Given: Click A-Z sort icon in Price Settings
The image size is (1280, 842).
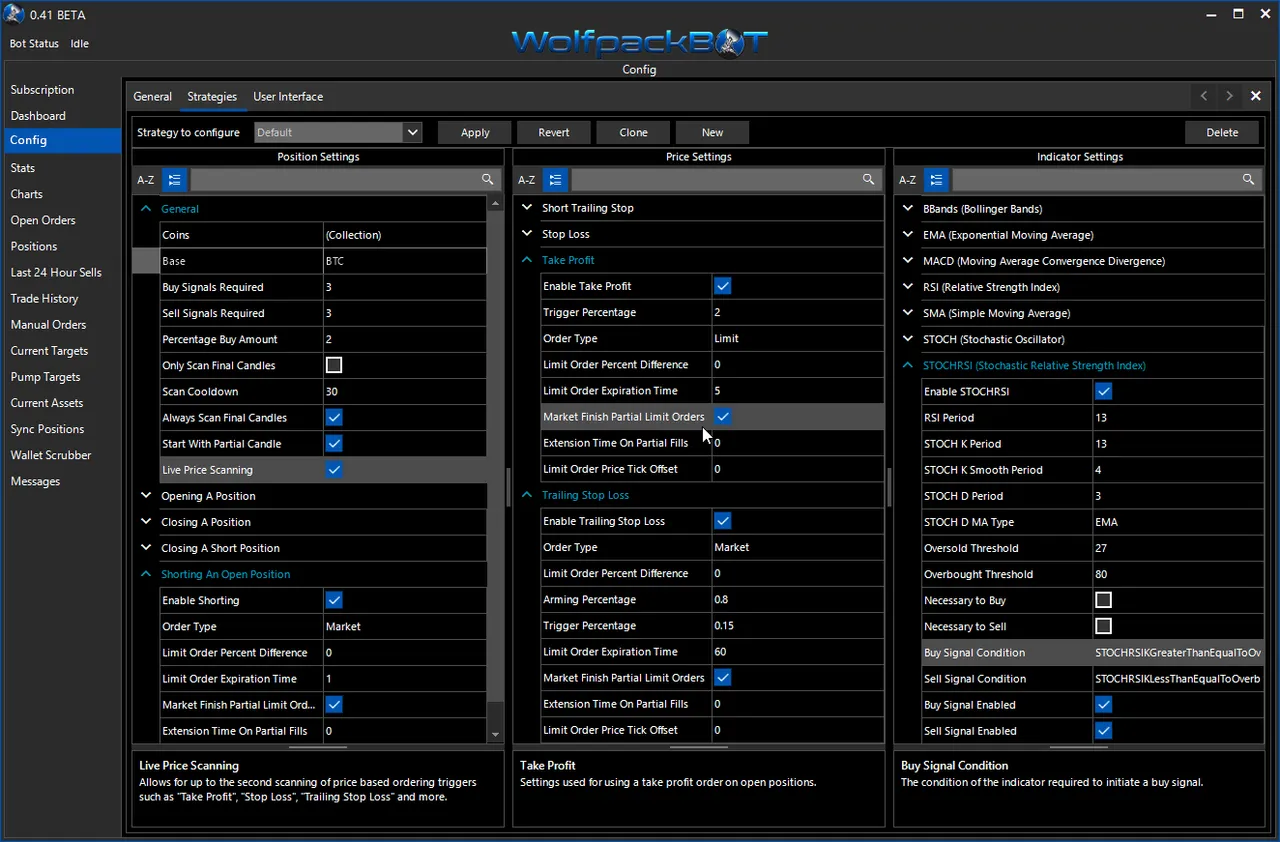Looking at the screenshot, I should [527, 180].
